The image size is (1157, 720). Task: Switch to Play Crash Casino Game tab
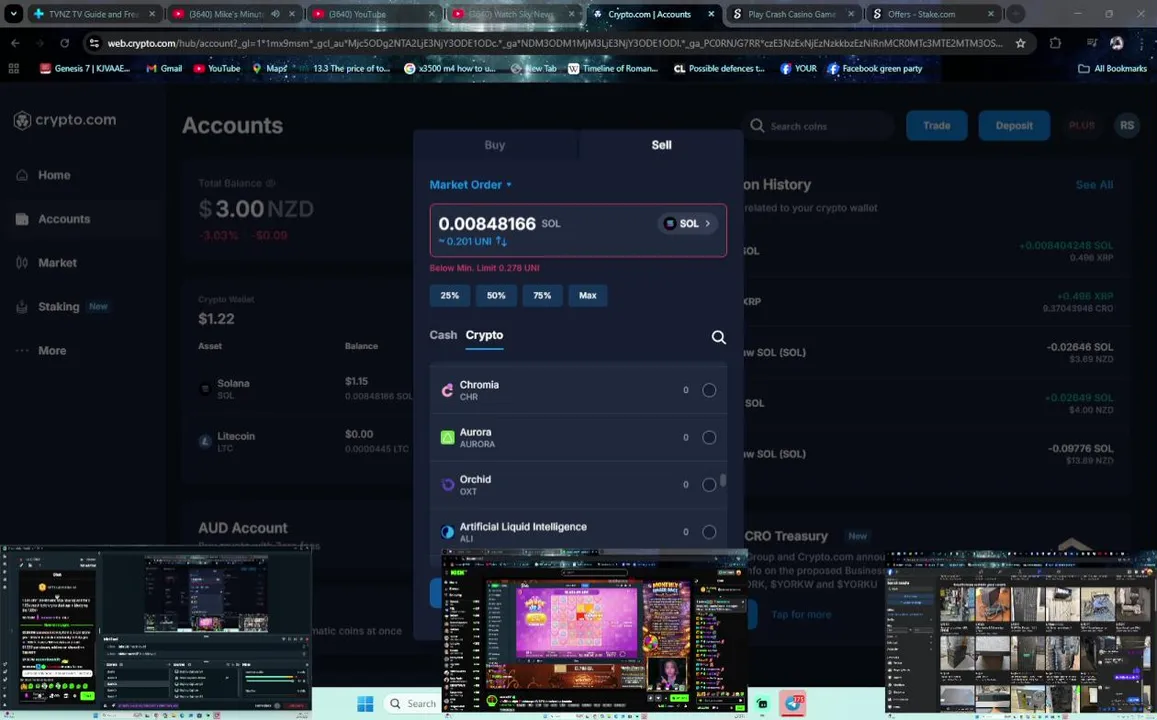792,14
